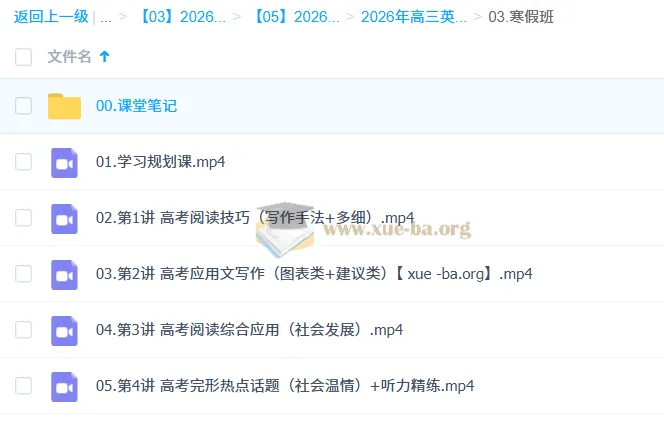Open the 00.课堂笔记 folder name link
The width and height of the screenshot is (664, 432).
click(136, 106)
